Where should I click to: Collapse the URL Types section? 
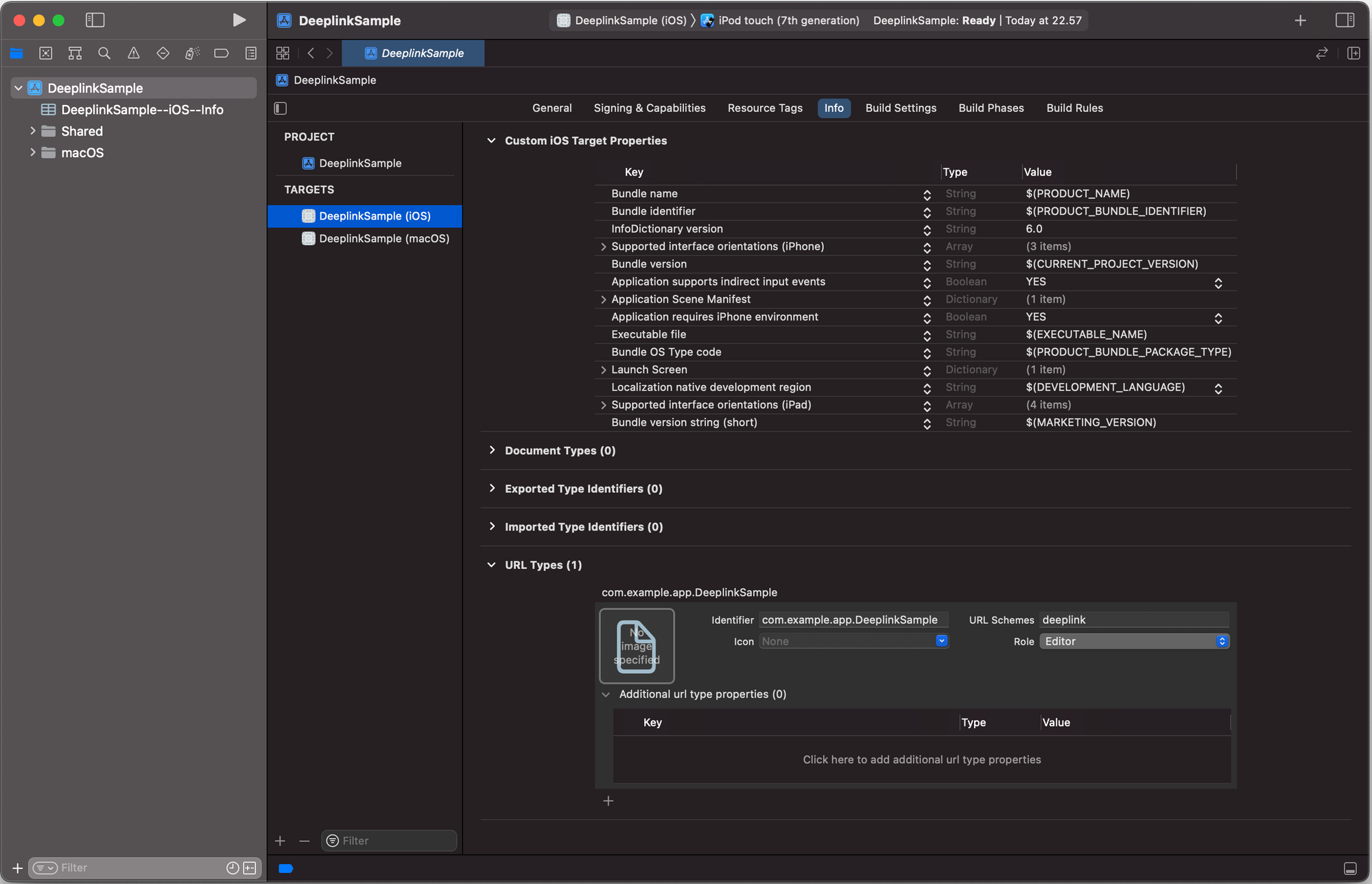click(x=490, y=564)
